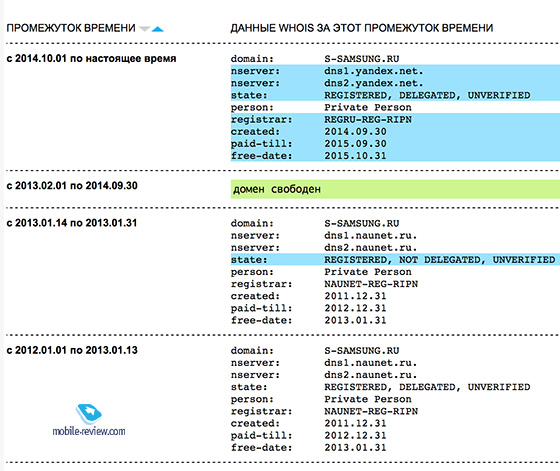Click the green 'домен свободен' bar
The height and width of the screenshot is (471, 560).
[395, 189]
